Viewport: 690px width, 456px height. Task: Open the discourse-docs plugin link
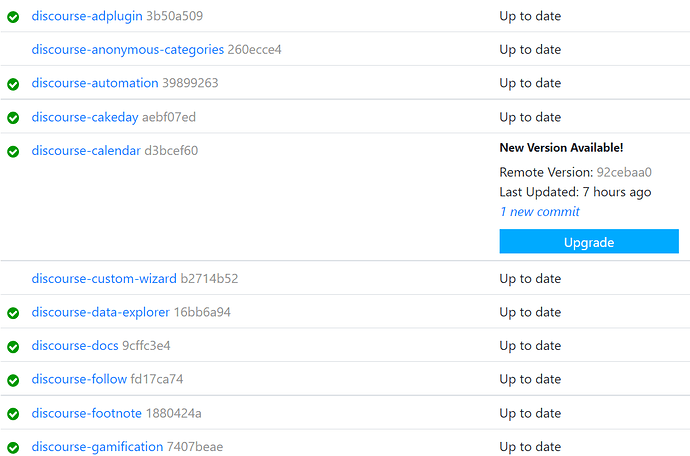pyautogui.click(x=75, y=346)
